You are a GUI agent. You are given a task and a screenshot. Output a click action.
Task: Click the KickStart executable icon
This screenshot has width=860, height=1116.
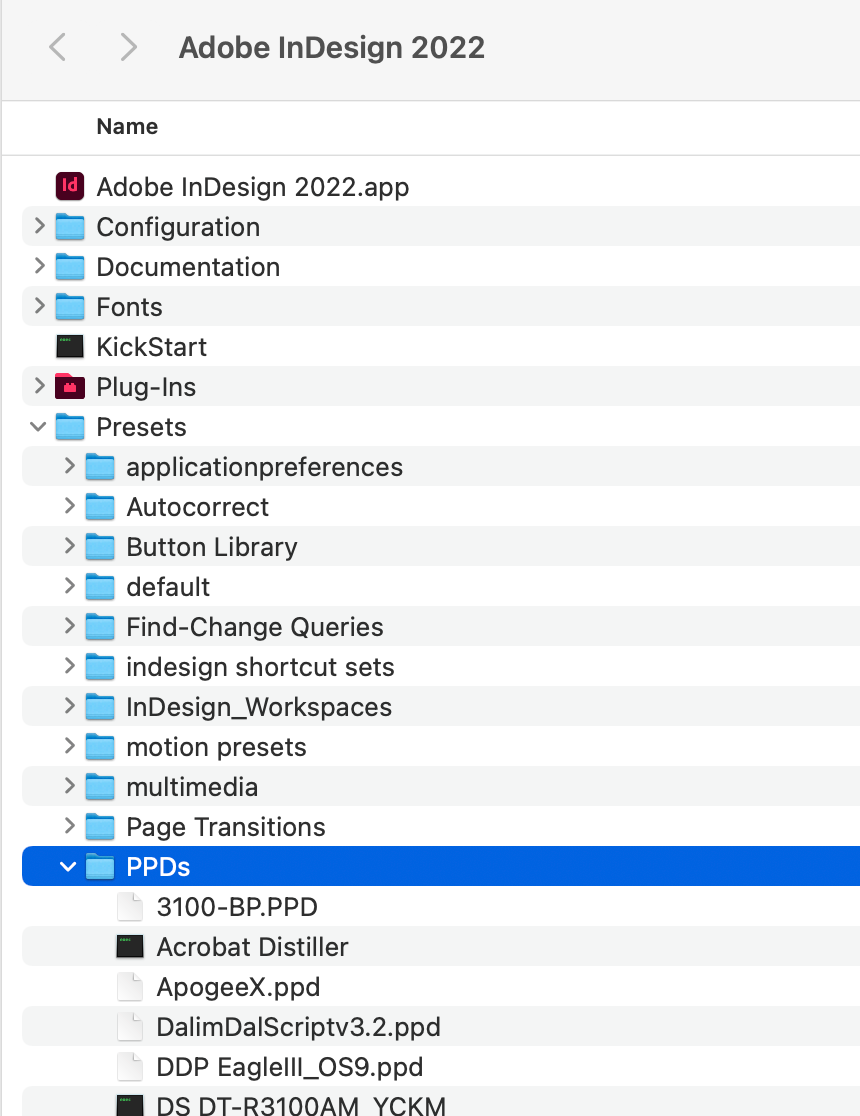[70, 347]
